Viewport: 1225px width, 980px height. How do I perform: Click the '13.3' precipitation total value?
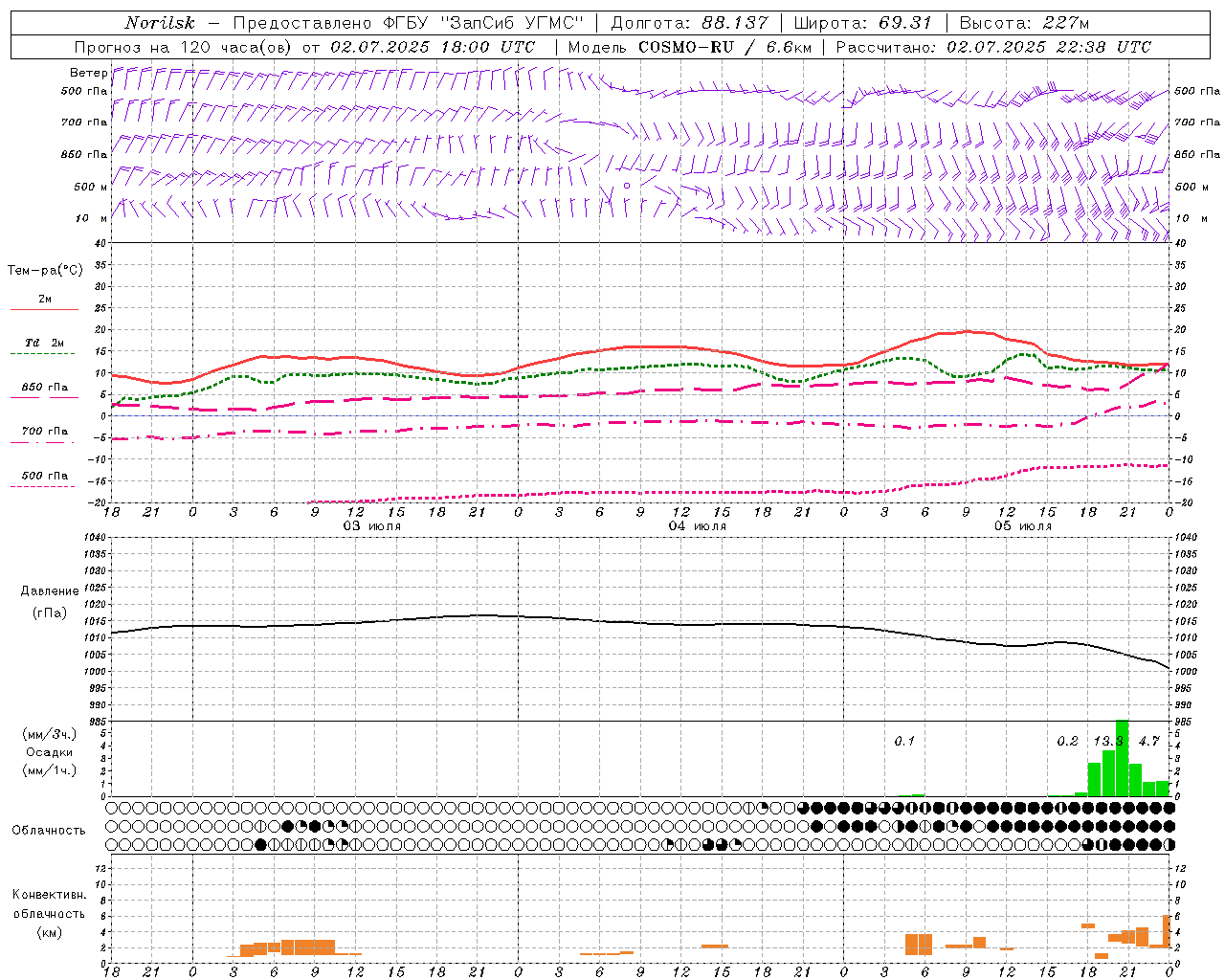point(1108,741)
